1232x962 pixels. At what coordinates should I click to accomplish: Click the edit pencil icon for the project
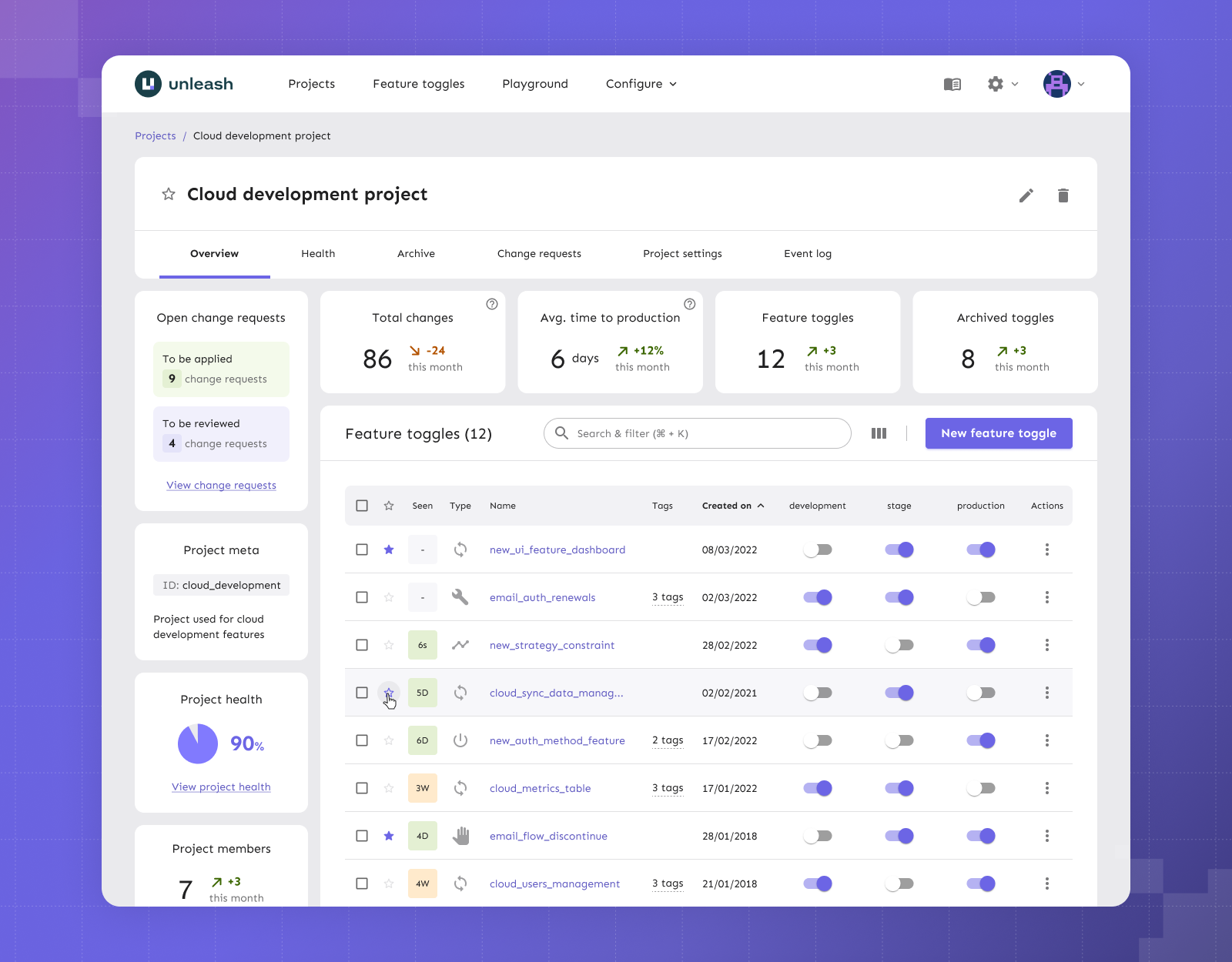point(1026,195)
